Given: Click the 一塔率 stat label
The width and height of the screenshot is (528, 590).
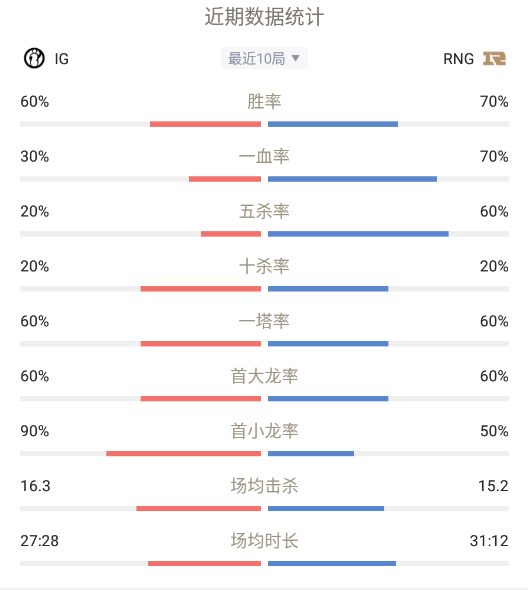Looking at the screenshot, I should pyautogui.click(x=264, y=321).
